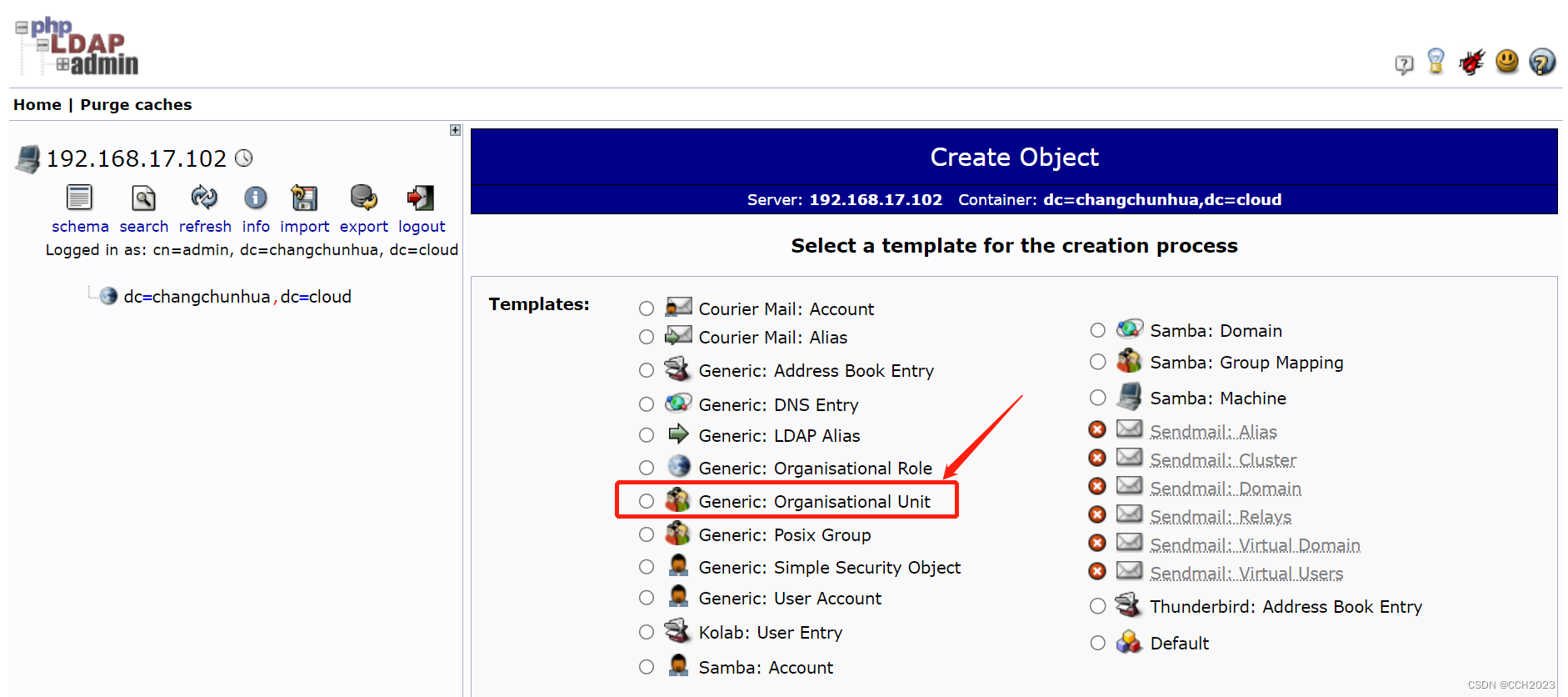
Task: Click the Generic: User Account label
Action: (x=789, y=599)
